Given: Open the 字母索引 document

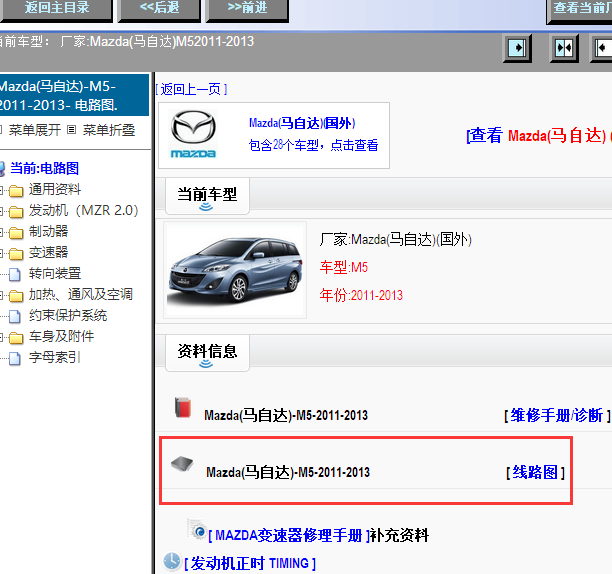Looking at the screenshot, I should [55, 357].
